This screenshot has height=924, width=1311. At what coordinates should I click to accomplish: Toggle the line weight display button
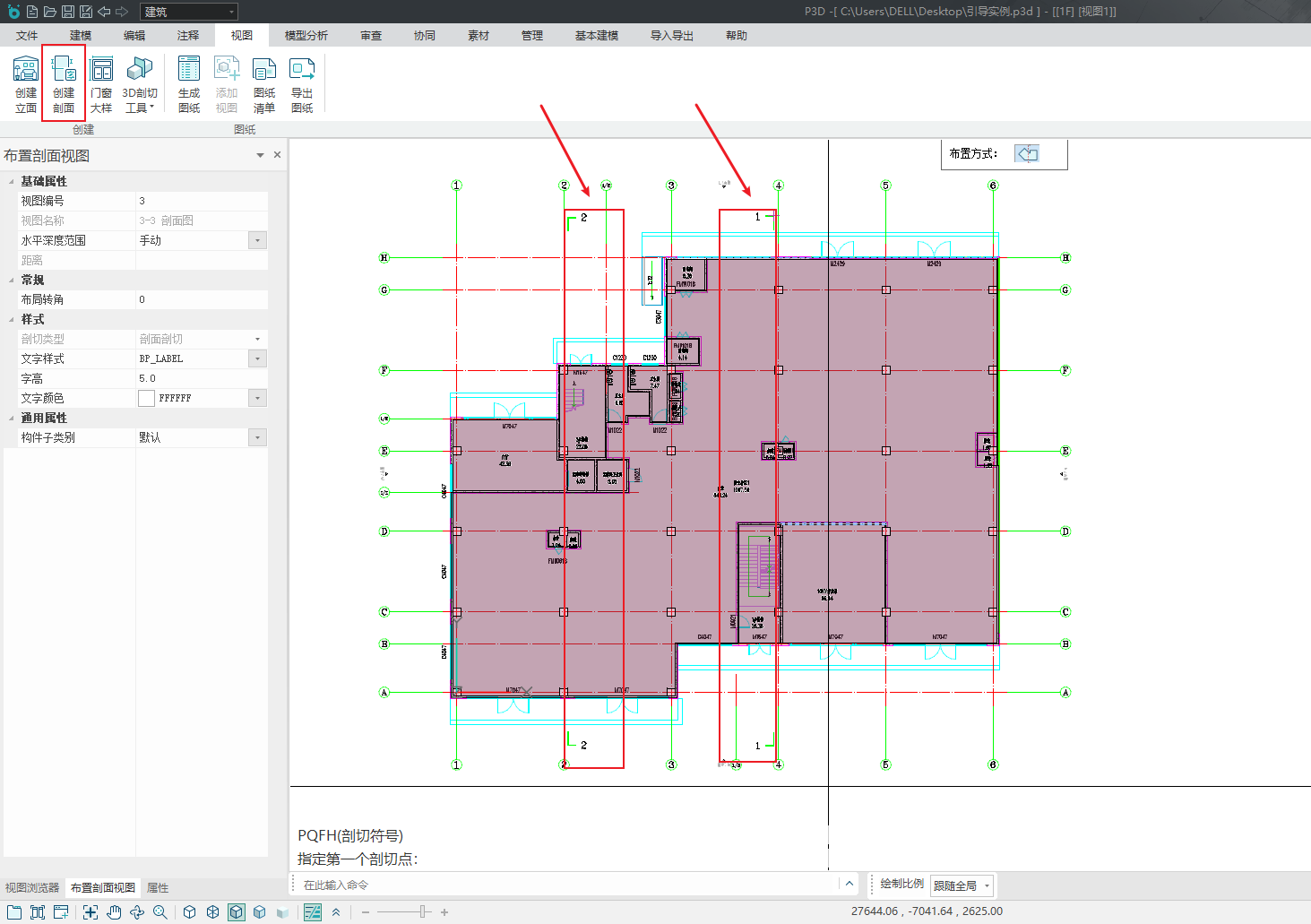coord(313,912)
